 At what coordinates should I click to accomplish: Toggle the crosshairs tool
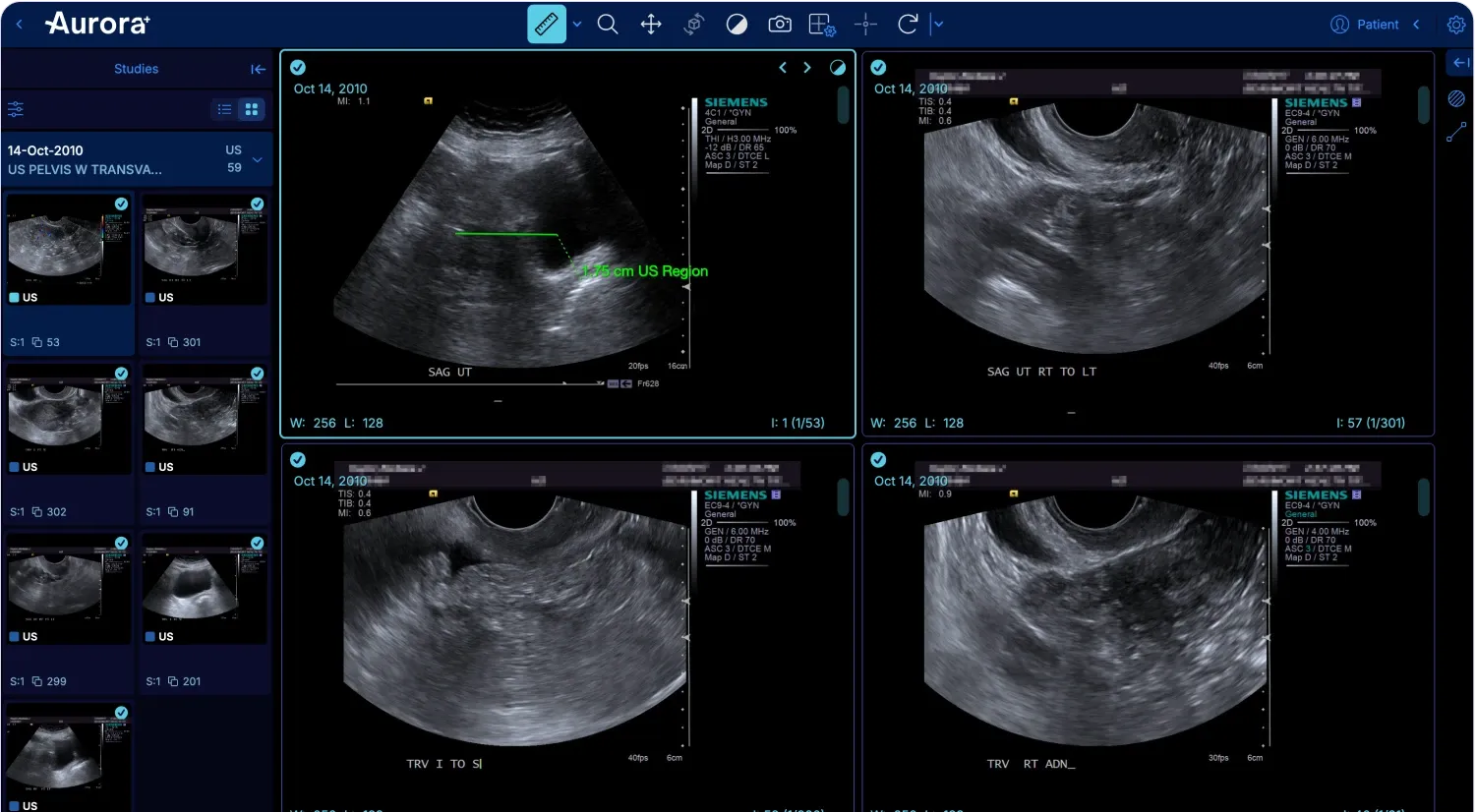pos(865,25)
